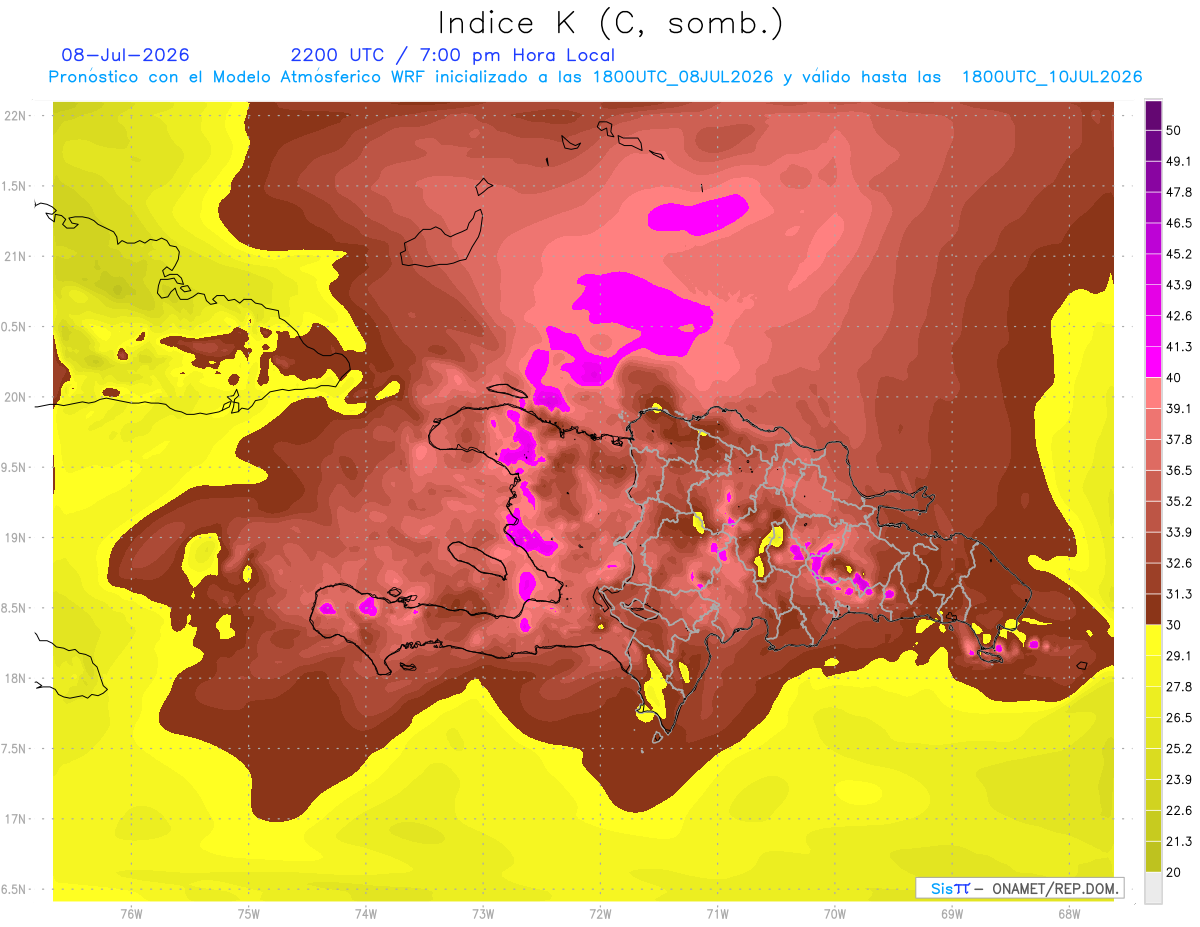Click the 19N latitude axis label
The image size is (1200, 927).
(15, 538)
